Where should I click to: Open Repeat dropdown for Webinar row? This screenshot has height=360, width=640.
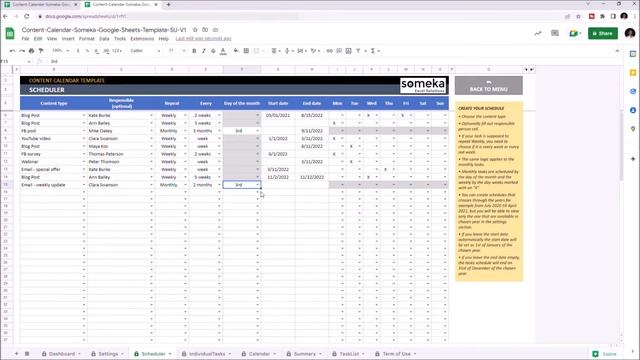185,162
